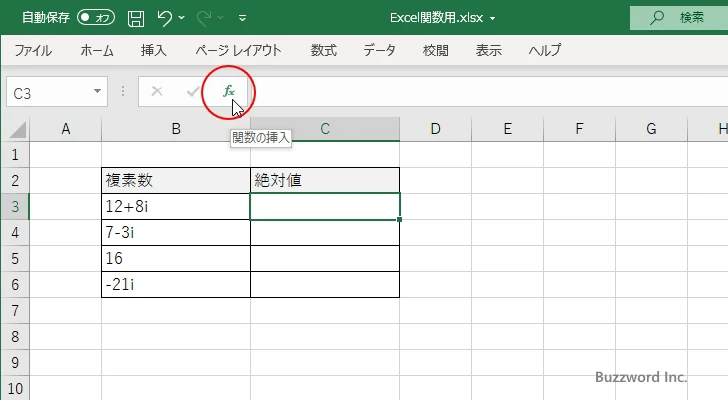Click the formula bar Cancel X icon
728x400 pixels.
[x=157, y=91]
